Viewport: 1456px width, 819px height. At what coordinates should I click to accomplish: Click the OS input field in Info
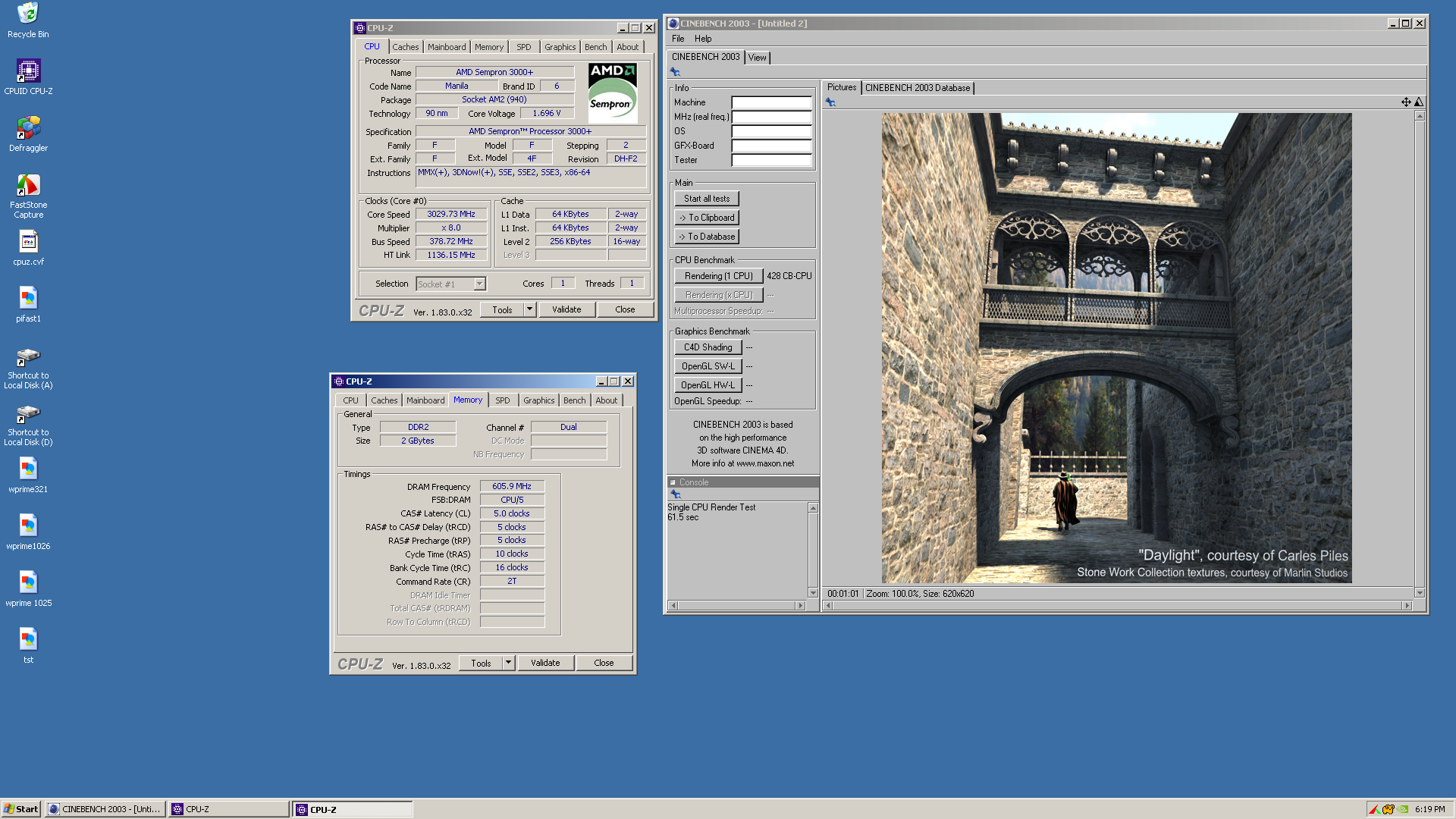click(x=771, y=131)
